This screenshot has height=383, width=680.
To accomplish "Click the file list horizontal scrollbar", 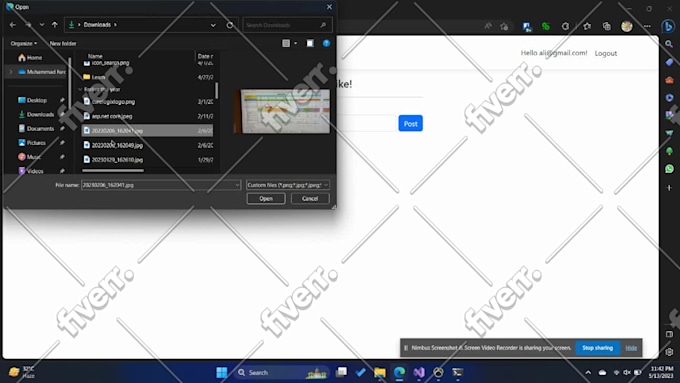I will coord(113,170).
